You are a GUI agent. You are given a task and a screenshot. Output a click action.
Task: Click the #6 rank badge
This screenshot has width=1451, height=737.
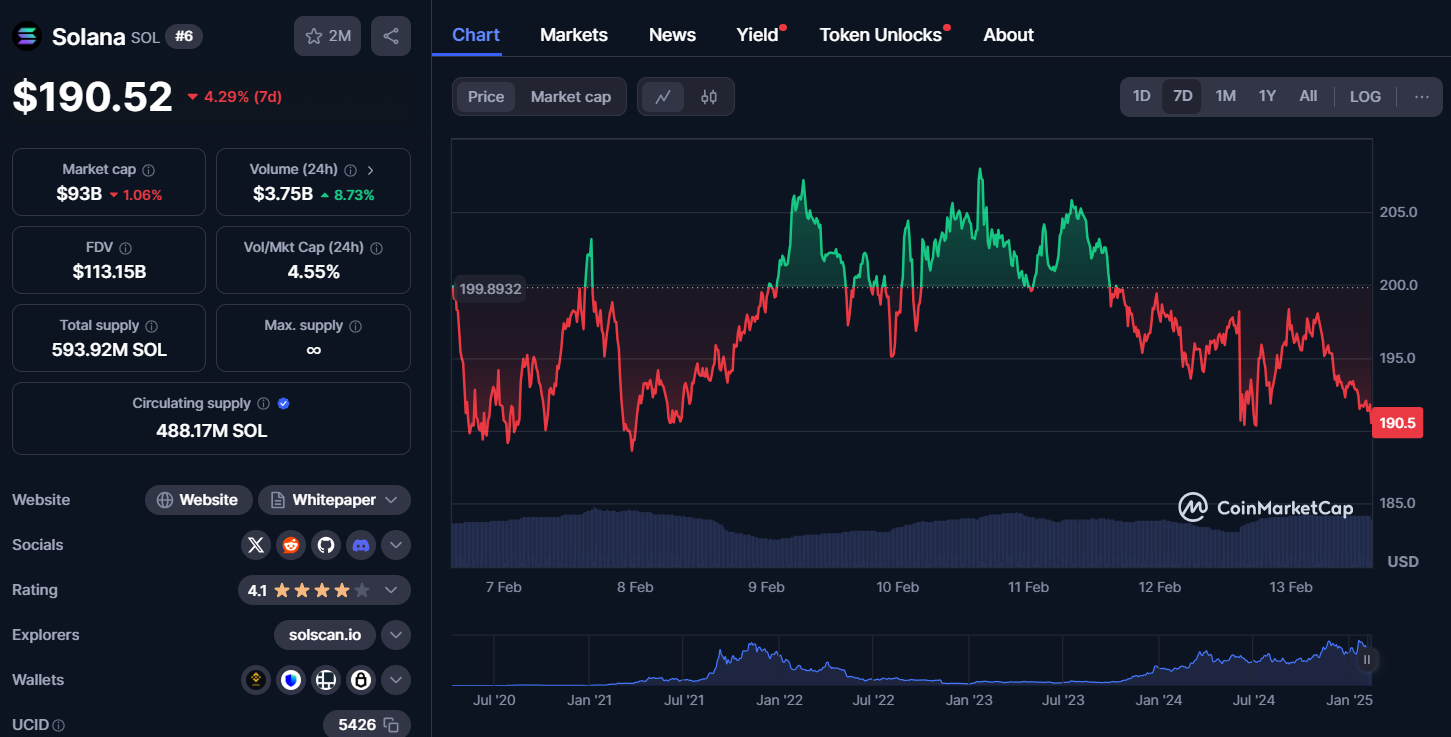pyautogui.click(x=184, y=37)
